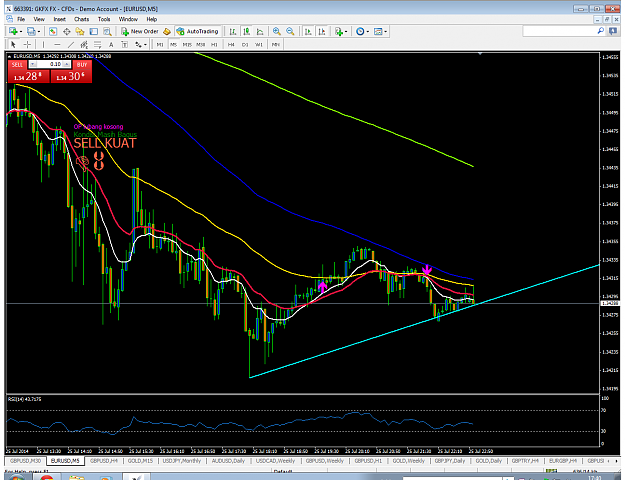625x480 pixels.
Task: Open the Tools menu
Action: [x=104, y=19]
